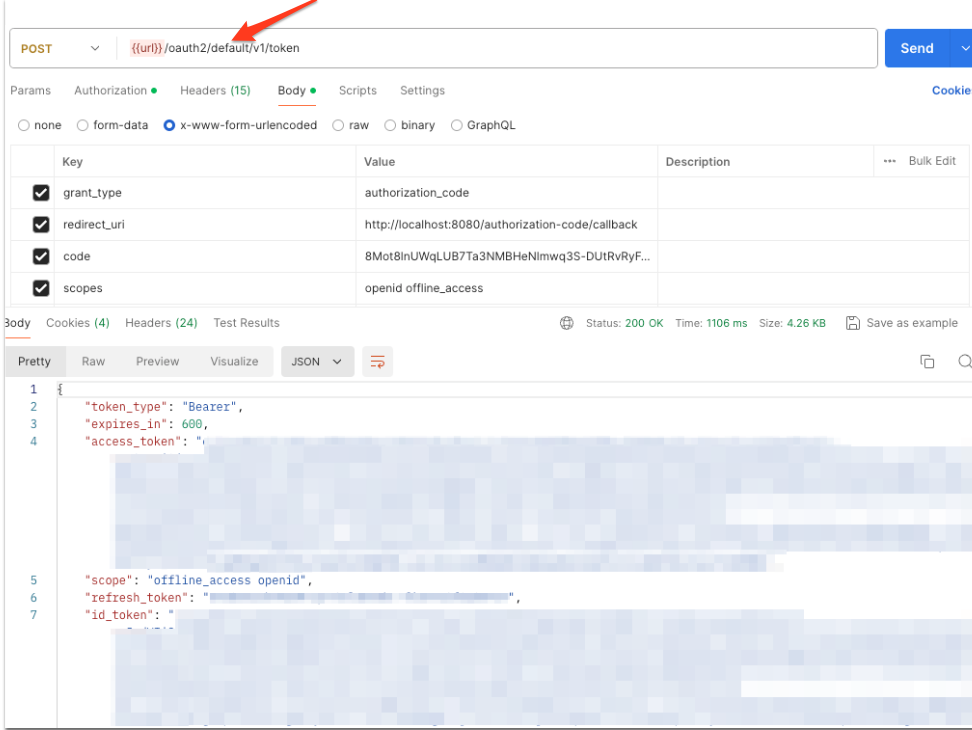
Task: Click the three-dot options icon near Bulk Edit
Action: click(889, 161)
